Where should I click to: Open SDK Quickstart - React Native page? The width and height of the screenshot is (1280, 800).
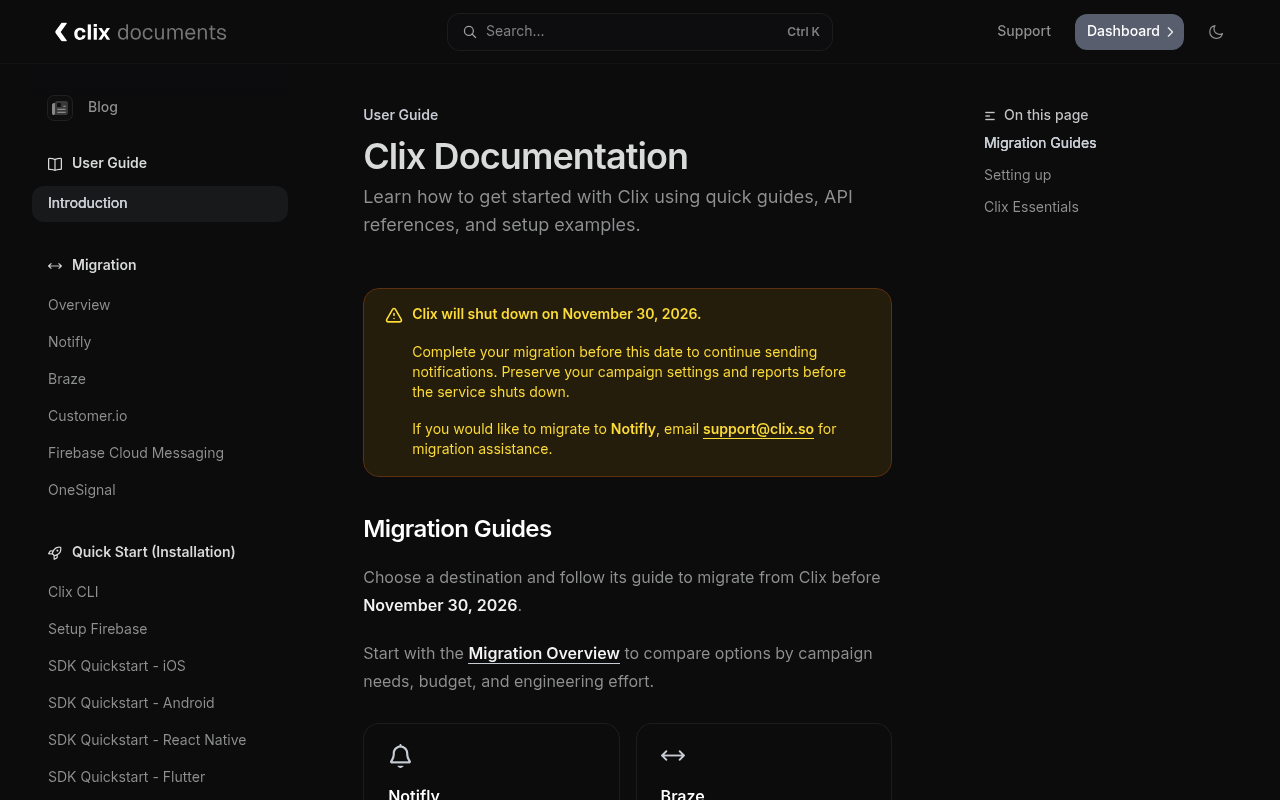coord(147,740)
